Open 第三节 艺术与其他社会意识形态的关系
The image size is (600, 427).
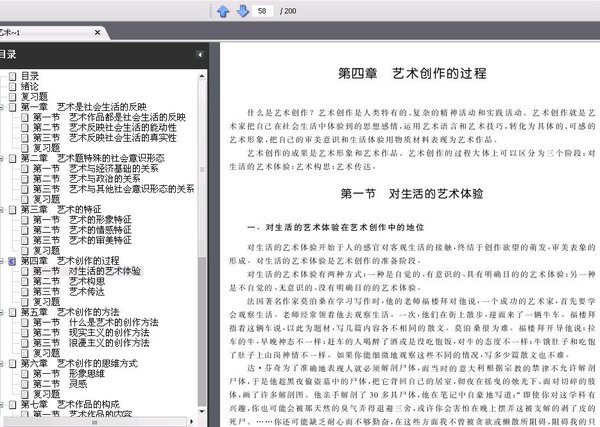click(x=114, y=189)
